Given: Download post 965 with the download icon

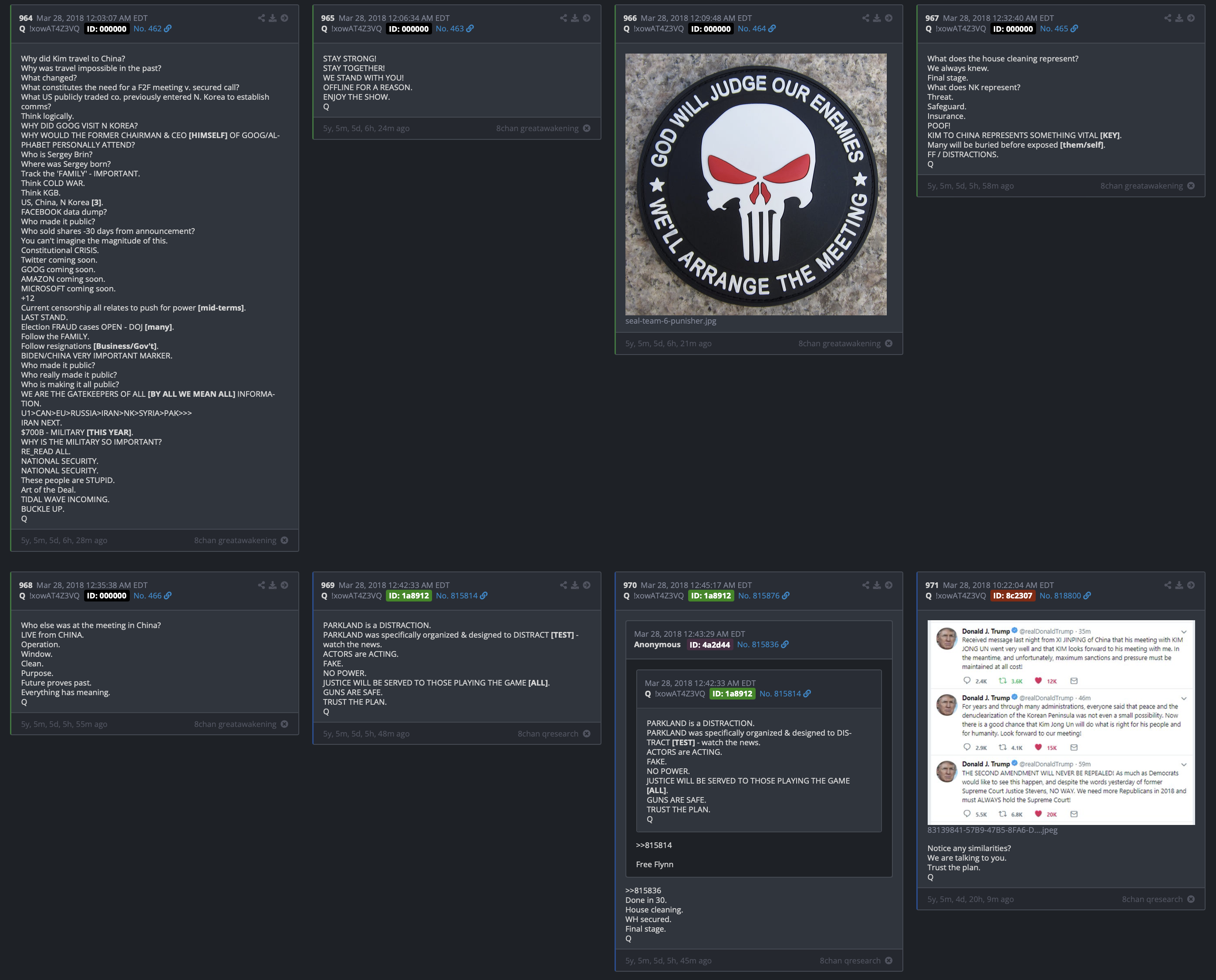Looking at the screenshot, I should (575, 18).
